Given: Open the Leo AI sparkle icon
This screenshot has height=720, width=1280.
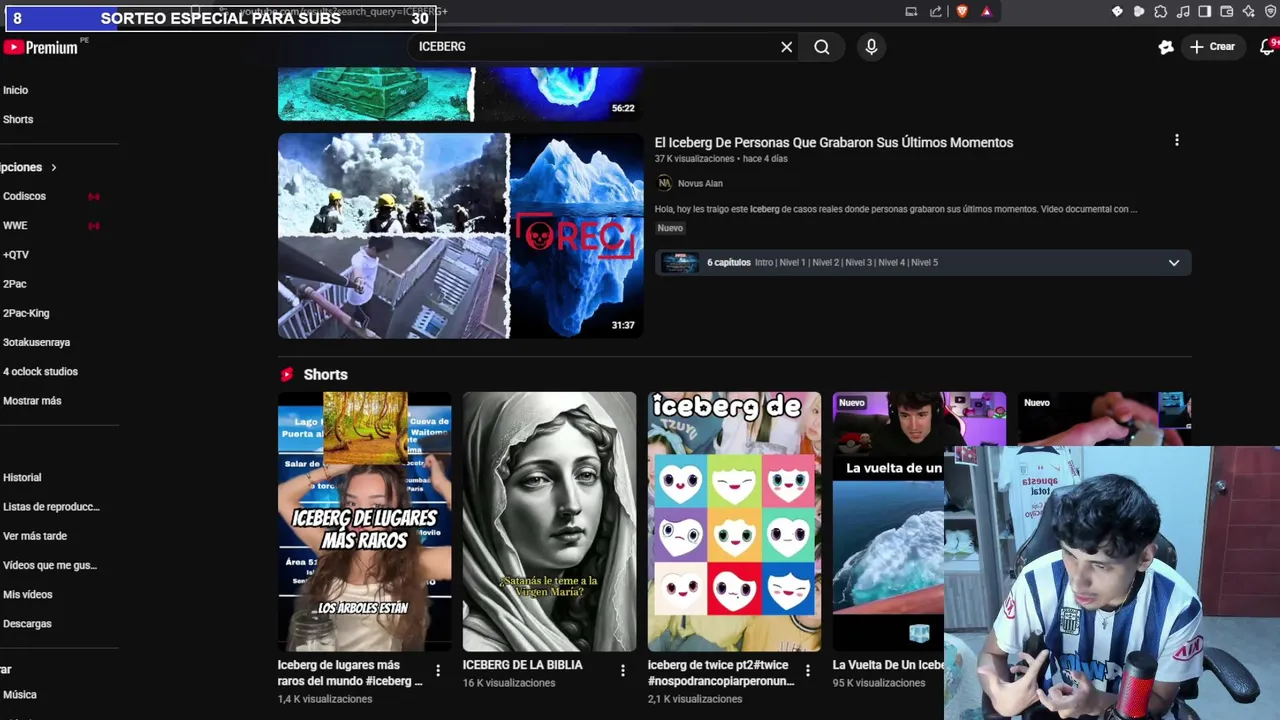Looking at the screenshot, I should 1249,12.
